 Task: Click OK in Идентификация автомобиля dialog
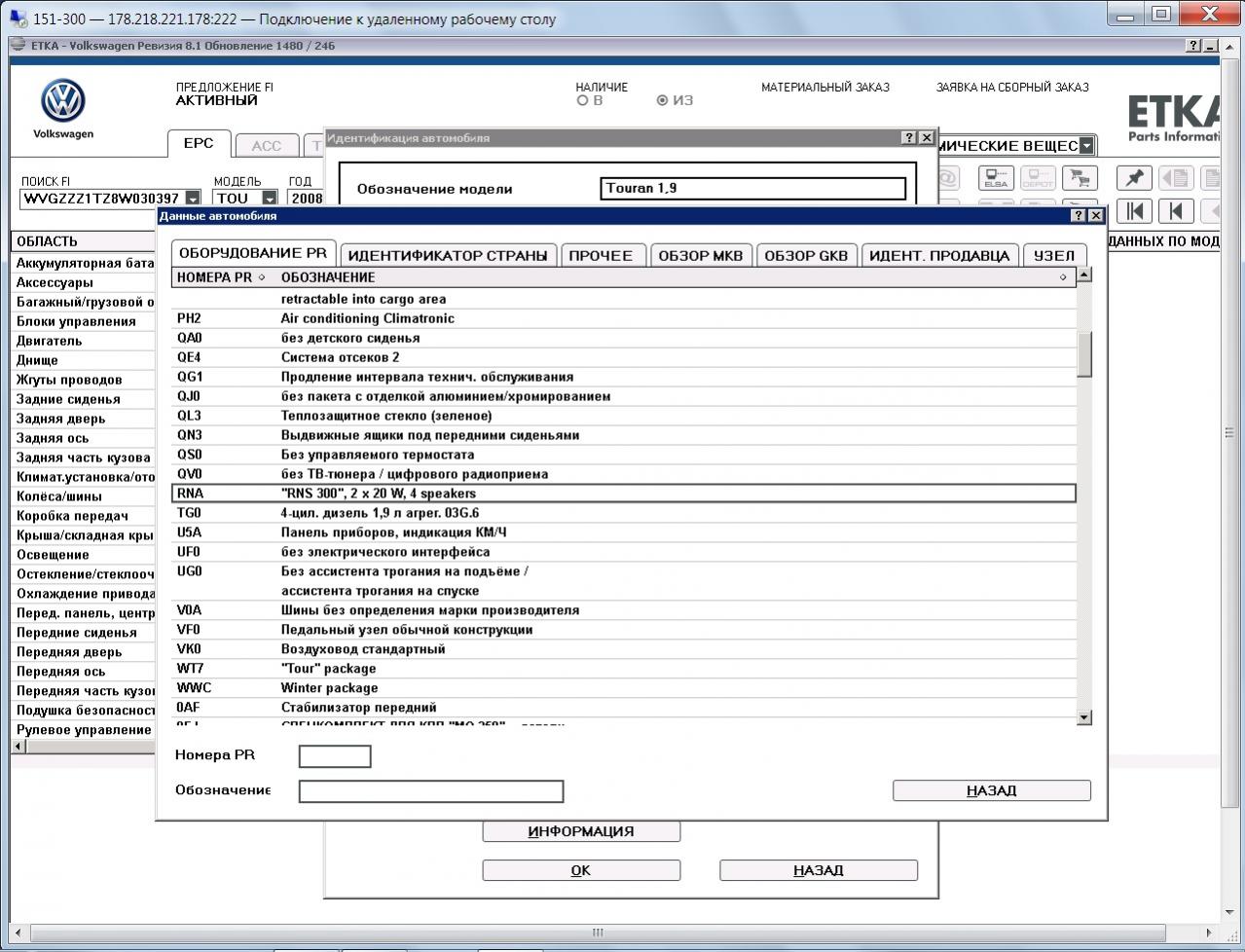point(581,870)
